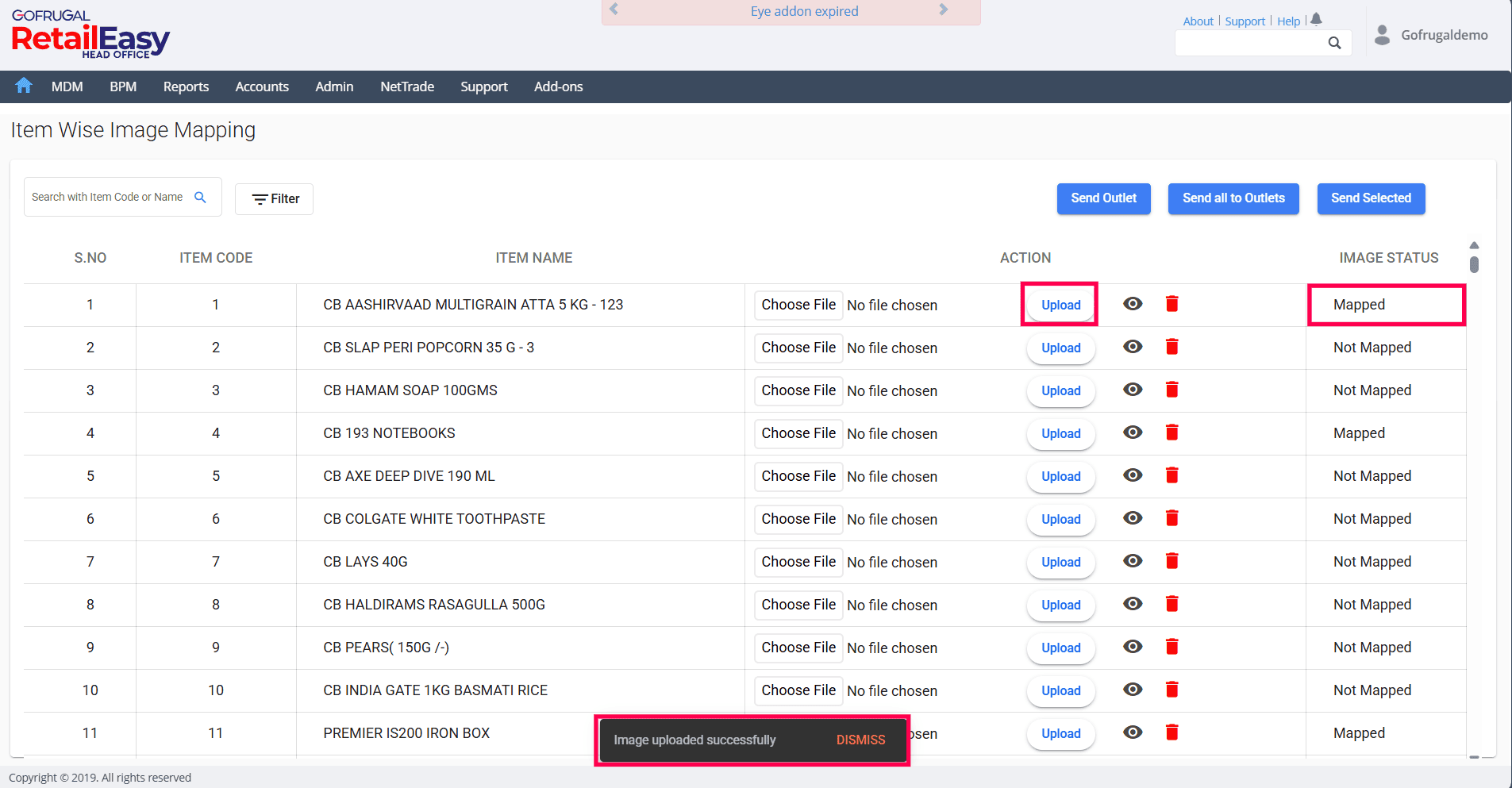View image of CB 193 NOTEBOOKS
This screenshot has width=1512, height=788.
click(1133, 432)
